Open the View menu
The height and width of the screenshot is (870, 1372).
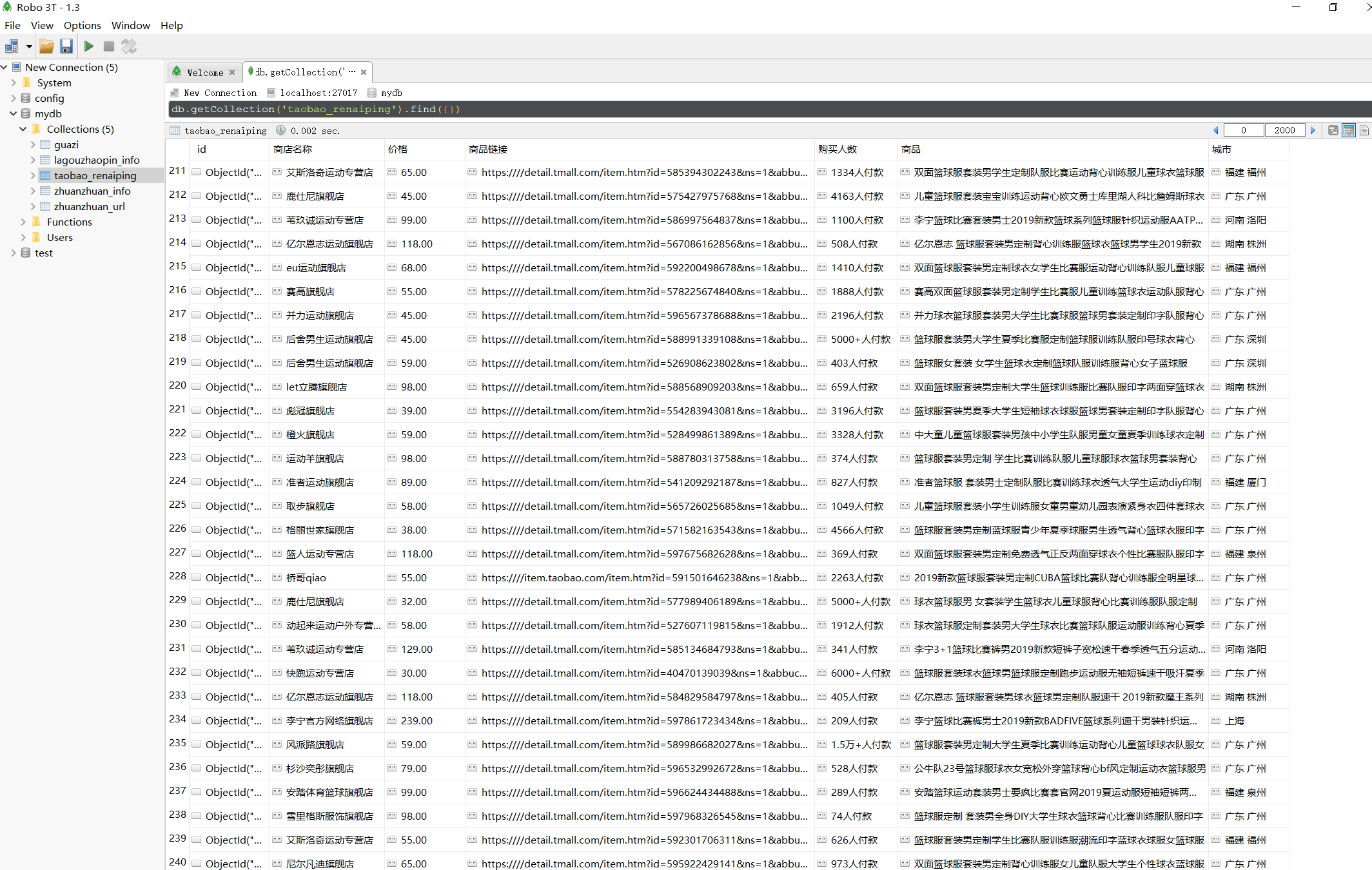42,26
